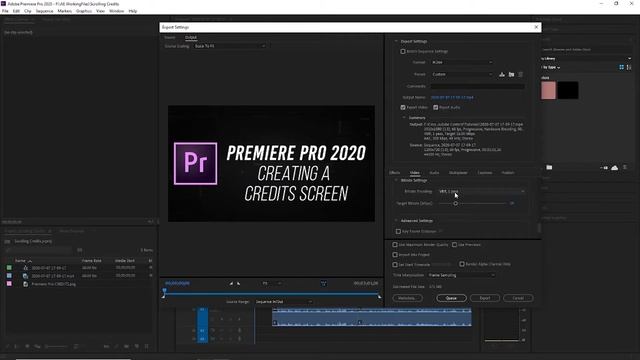The image size is (640, 360).
Task: Open the Graphics menu
Action: pos(84,11)
